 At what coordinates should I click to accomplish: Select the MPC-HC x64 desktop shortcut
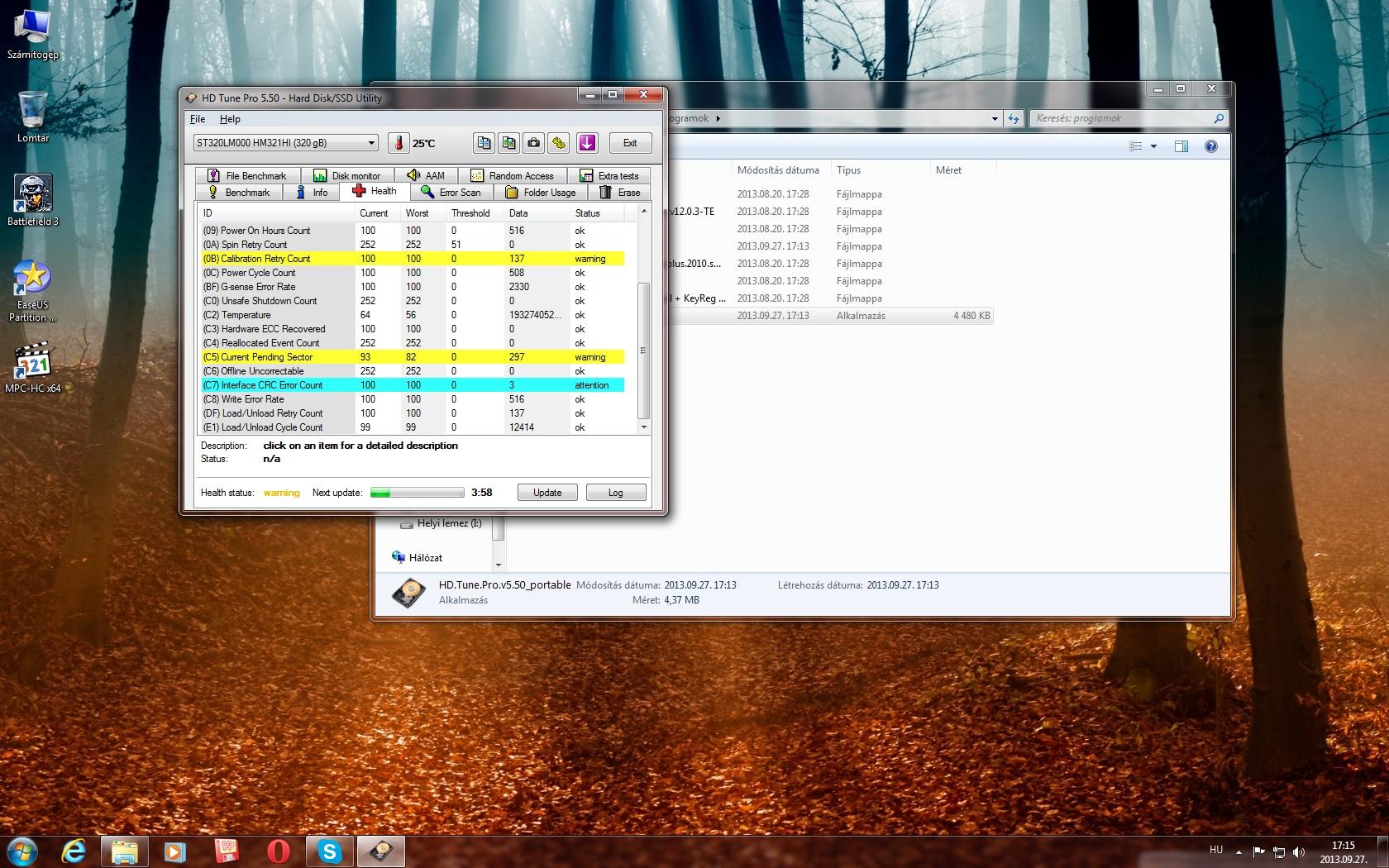(x=33, y=367)
